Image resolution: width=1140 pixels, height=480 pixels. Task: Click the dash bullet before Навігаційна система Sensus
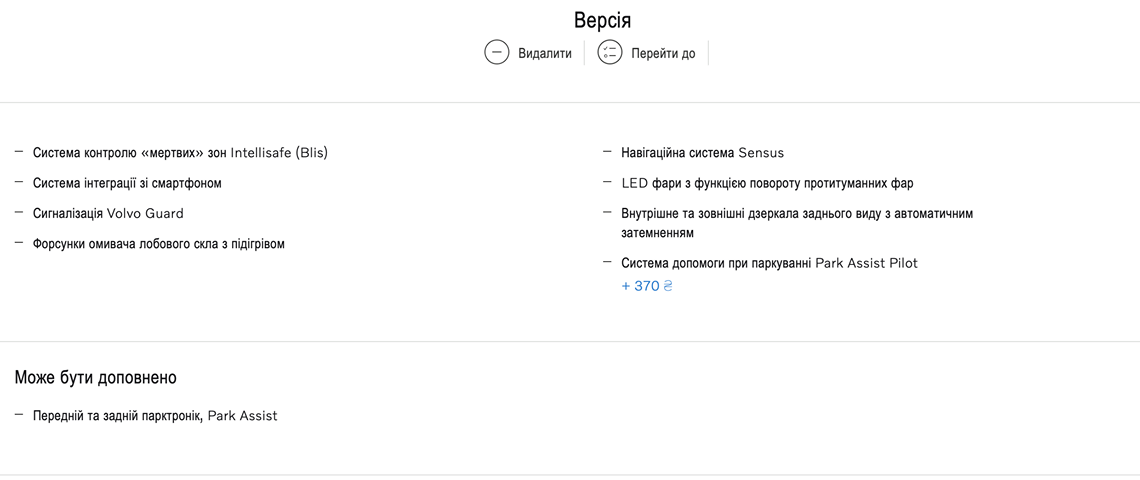(607, 152)
